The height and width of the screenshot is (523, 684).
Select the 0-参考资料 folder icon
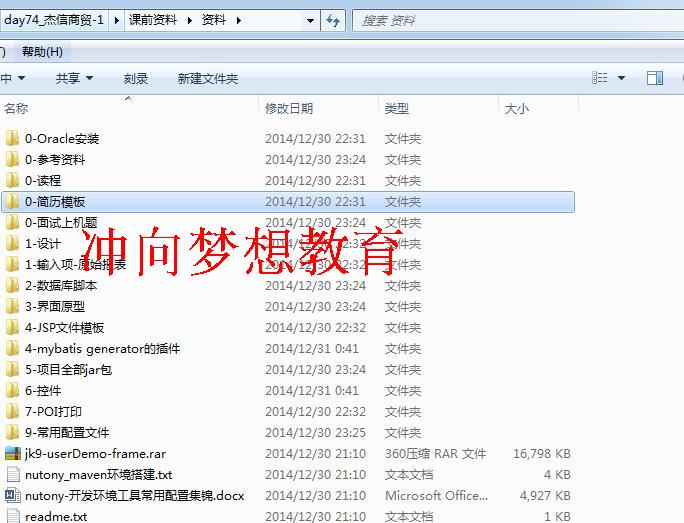13,160
